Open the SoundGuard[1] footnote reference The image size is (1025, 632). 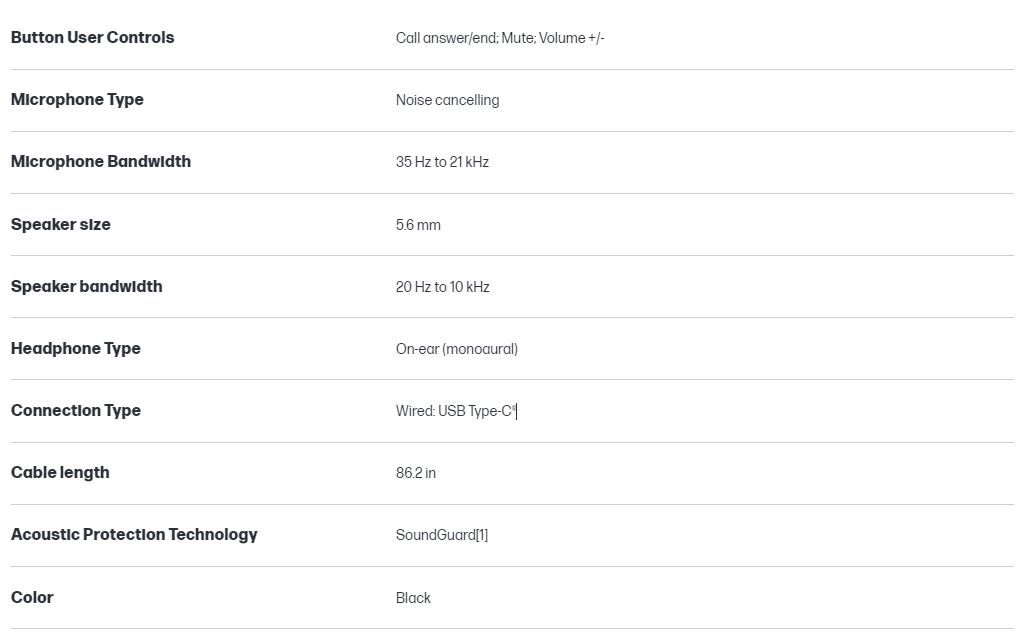(482, 535)
